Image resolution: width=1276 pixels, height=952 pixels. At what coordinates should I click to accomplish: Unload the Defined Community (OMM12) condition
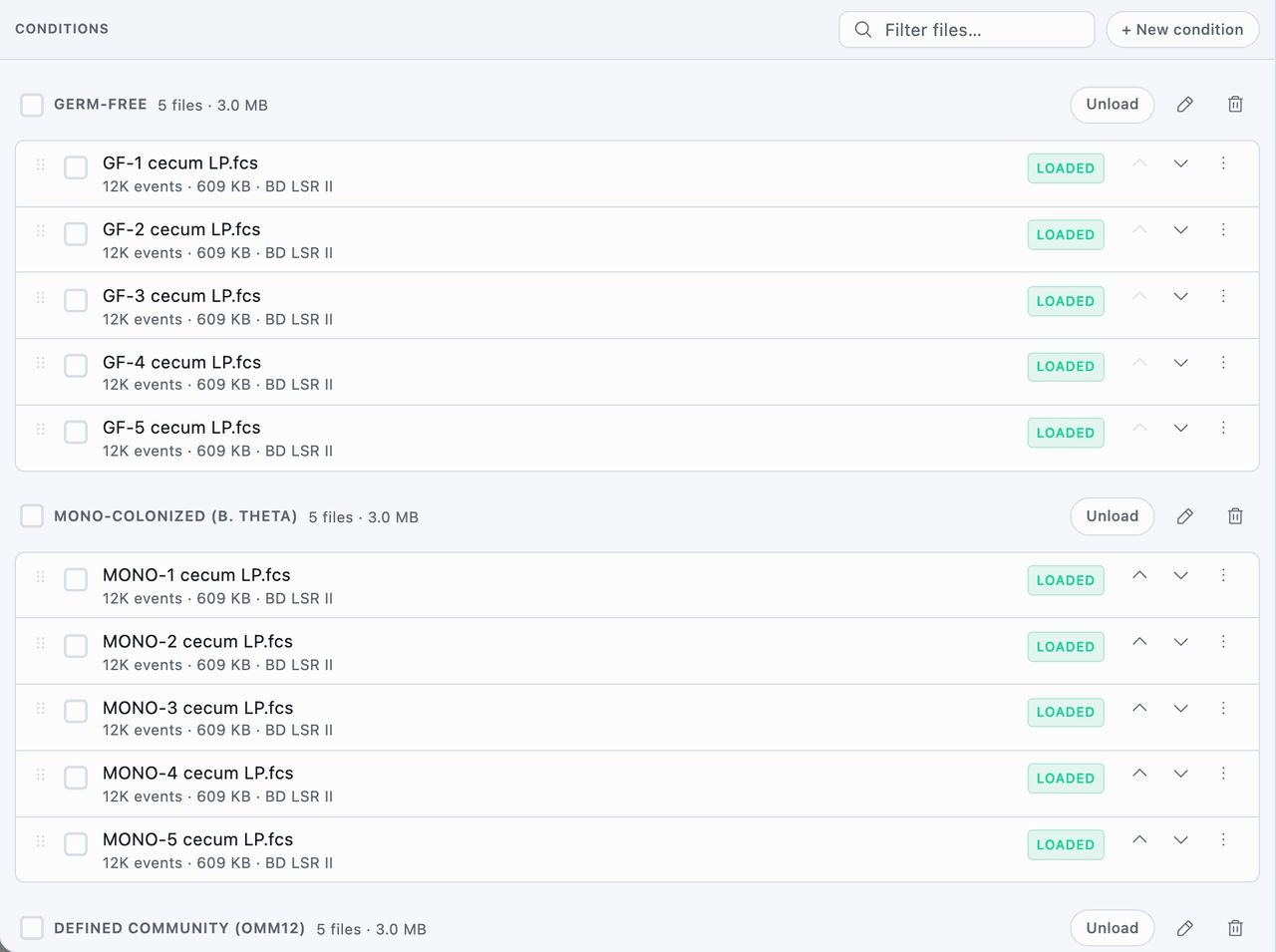[1113, 928]
